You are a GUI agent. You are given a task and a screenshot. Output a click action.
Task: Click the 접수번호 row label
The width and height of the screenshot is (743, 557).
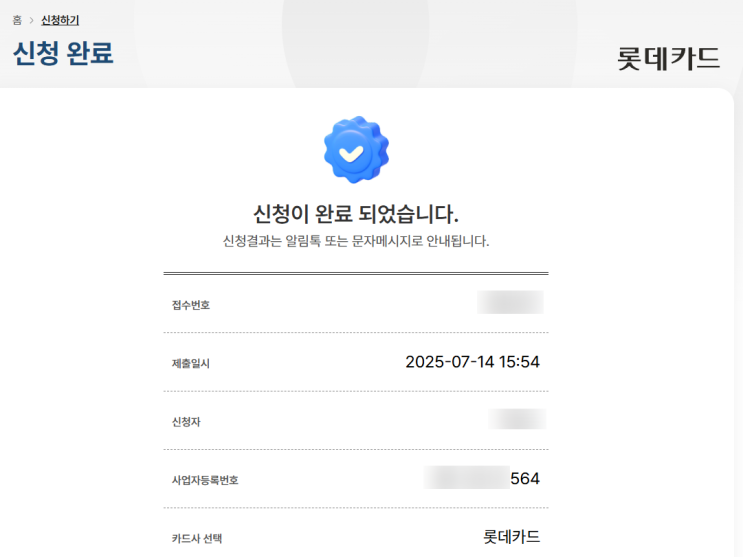191,305
